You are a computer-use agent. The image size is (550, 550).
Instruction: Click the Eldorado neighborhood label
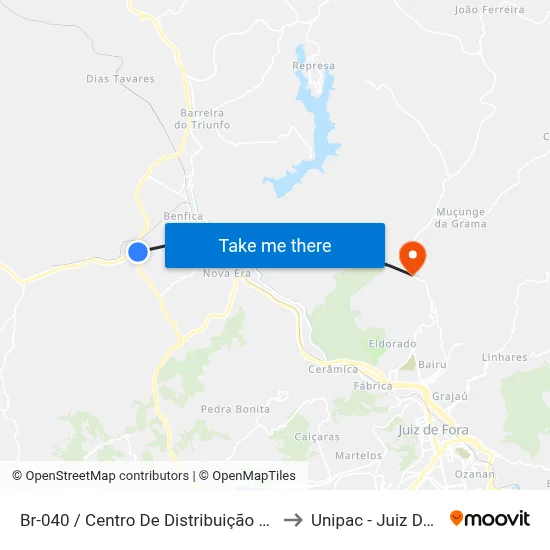[393, 343]
